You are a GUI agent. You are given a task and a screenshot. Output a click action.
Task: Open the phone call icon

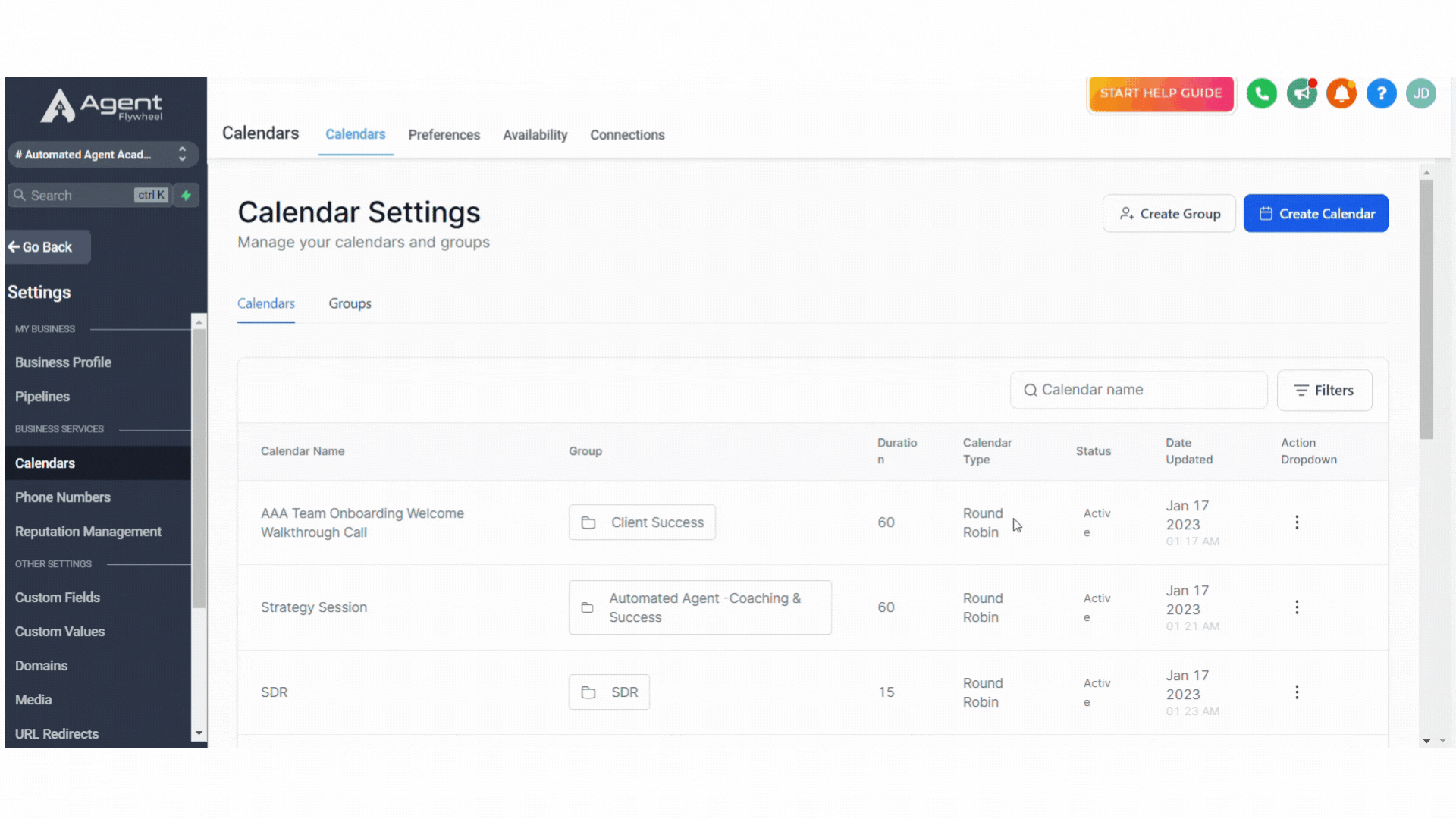point(1262,93)
